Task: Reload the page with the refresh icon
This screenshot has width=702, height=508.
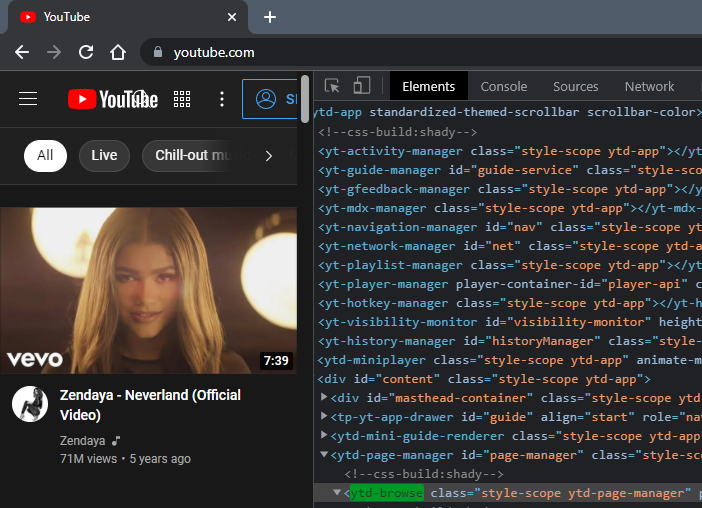Action: pyautogui.click(x=86, y=52)
